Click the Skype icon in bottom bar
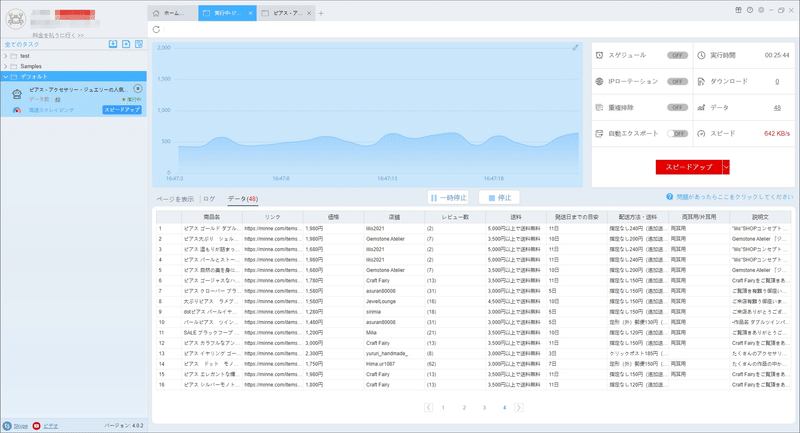The height and width of the screenshot is (433, 800). 7,426
